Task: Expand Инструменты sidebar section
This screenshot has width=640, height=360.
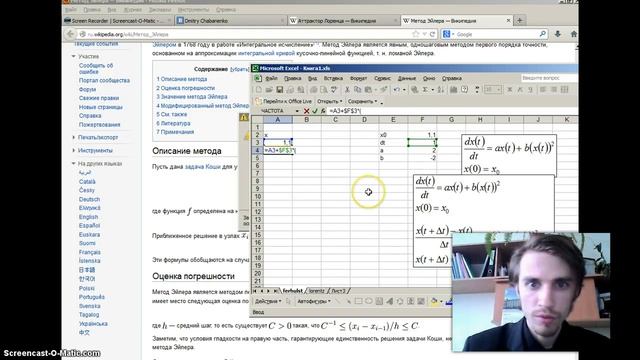Action: (95, 151)
